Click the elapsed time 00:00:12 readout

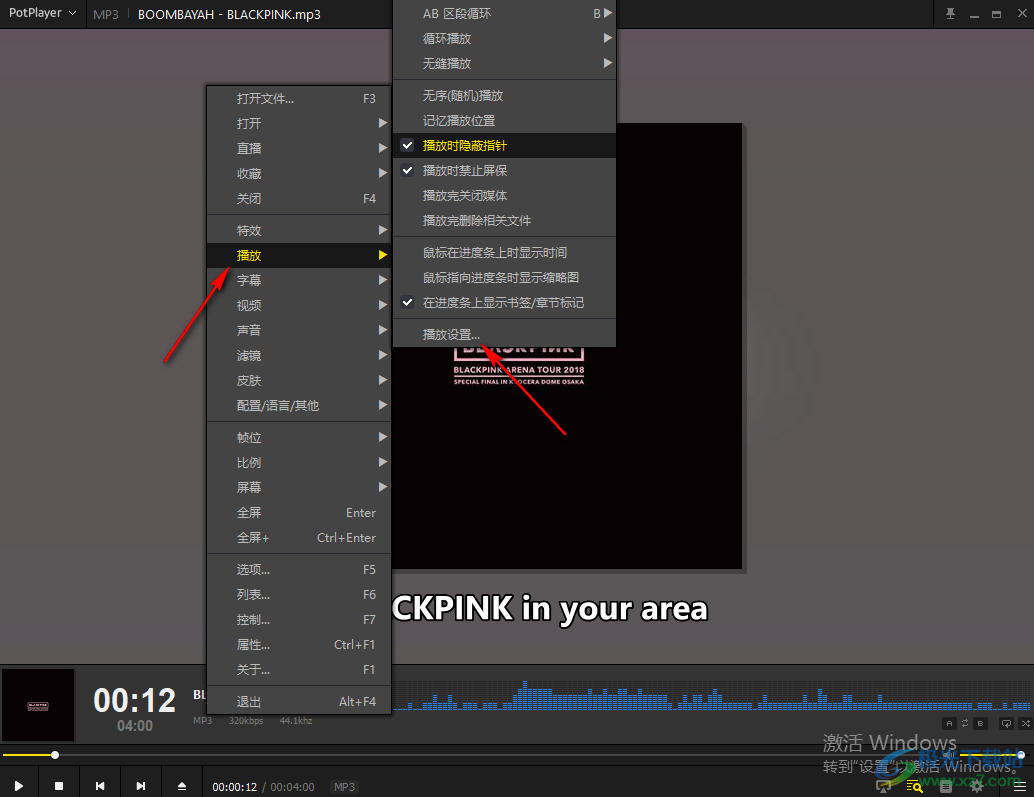point(235,786)
